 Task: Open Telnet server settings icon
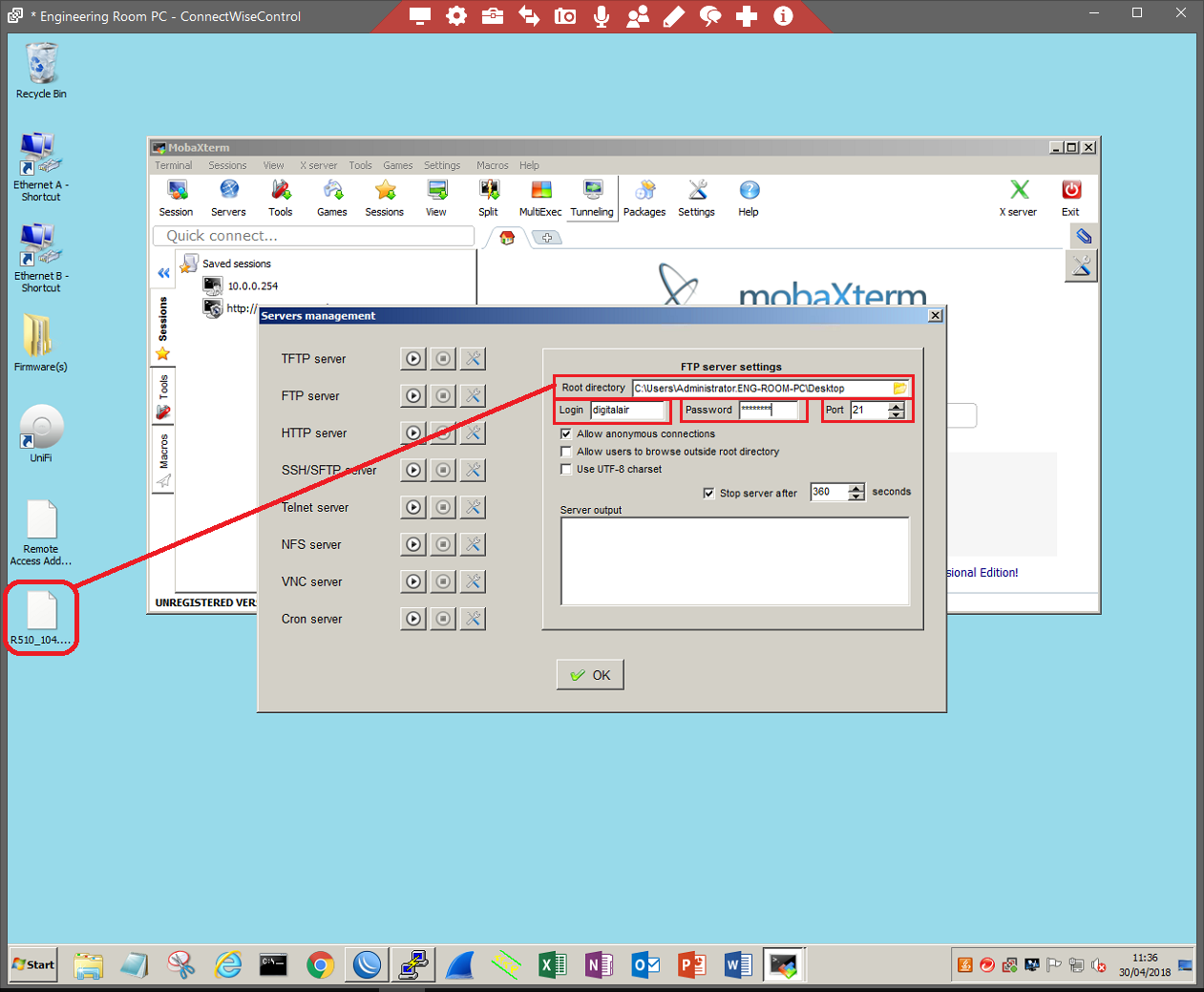[473, 507]
